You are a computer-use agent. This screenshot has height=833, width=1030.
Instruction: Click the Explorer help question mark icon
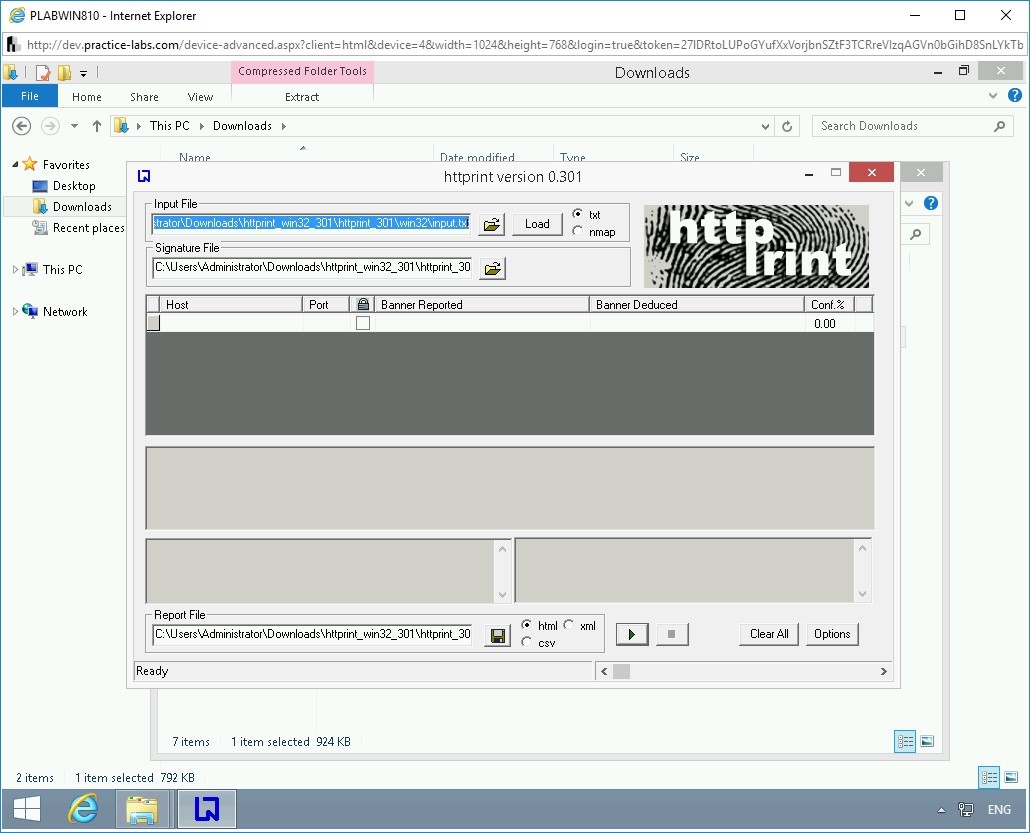[1015, 96]
